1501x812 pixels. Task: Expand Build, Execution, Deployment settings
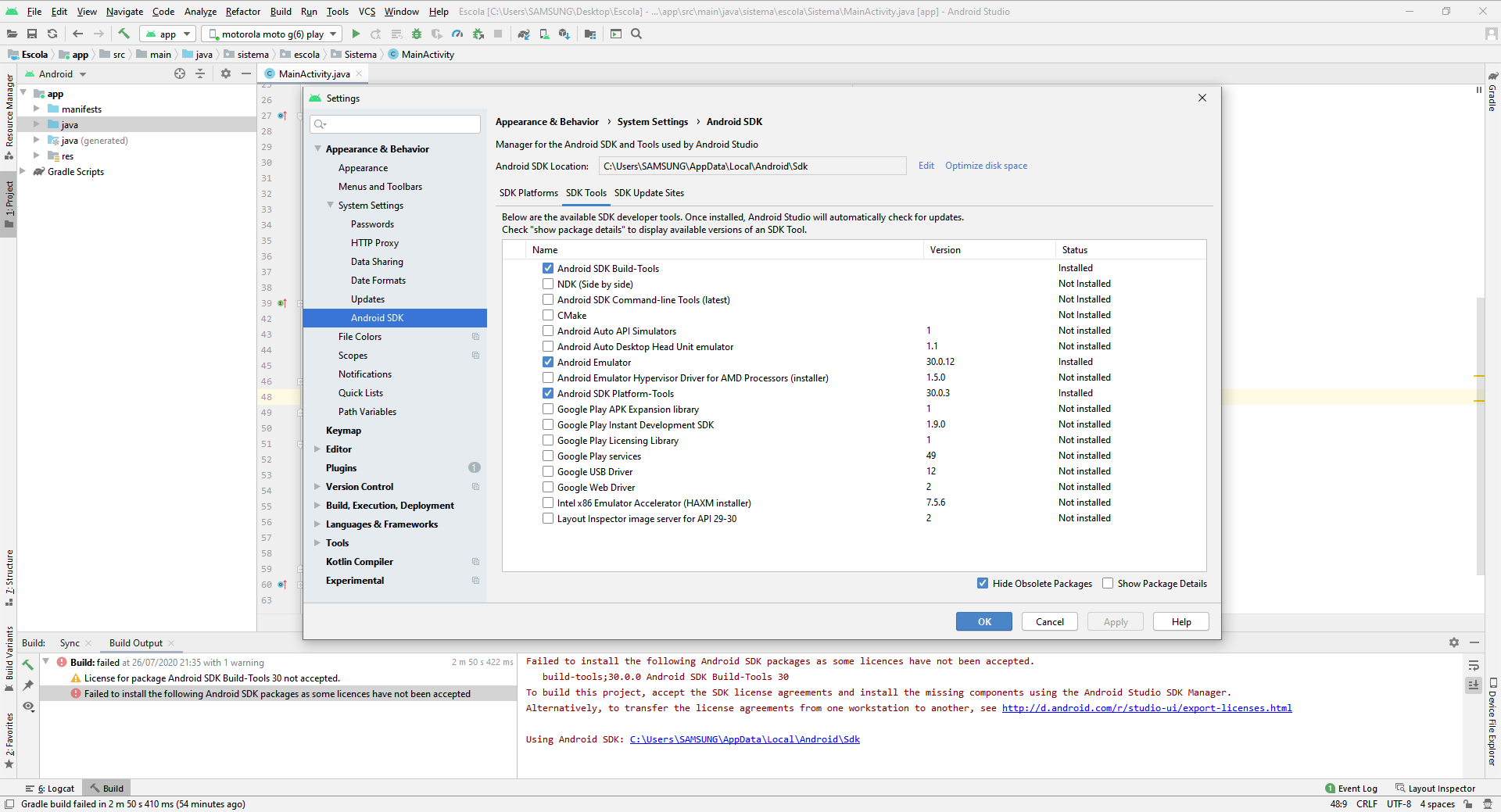(317, 505)
